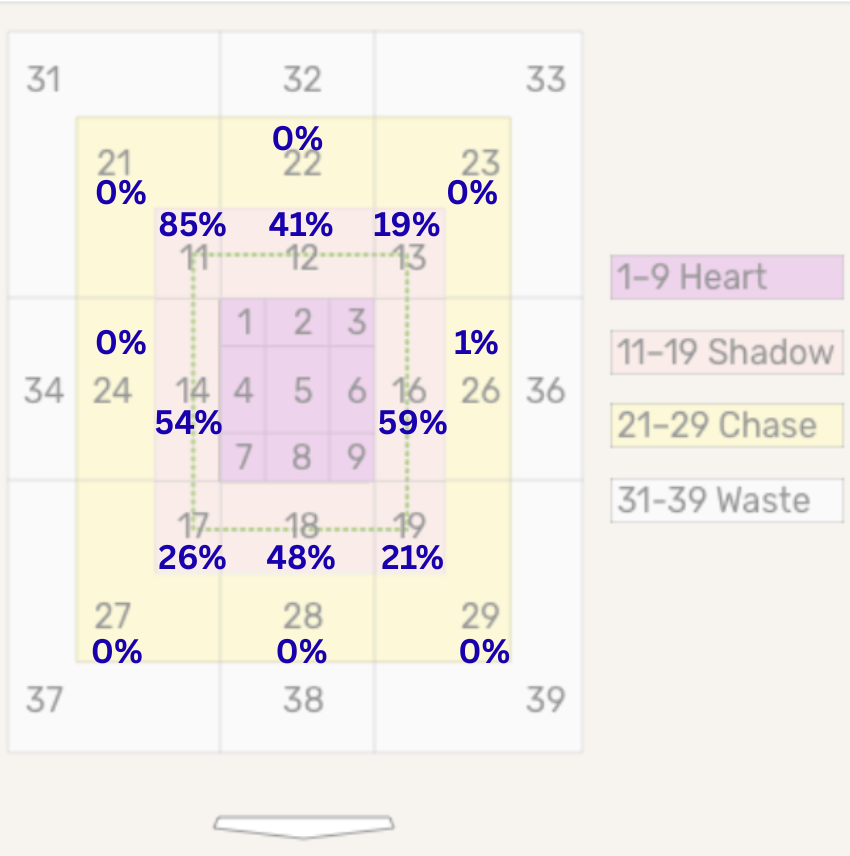
Task: Click heart zone 1 cell
Action: coord(243,322)
